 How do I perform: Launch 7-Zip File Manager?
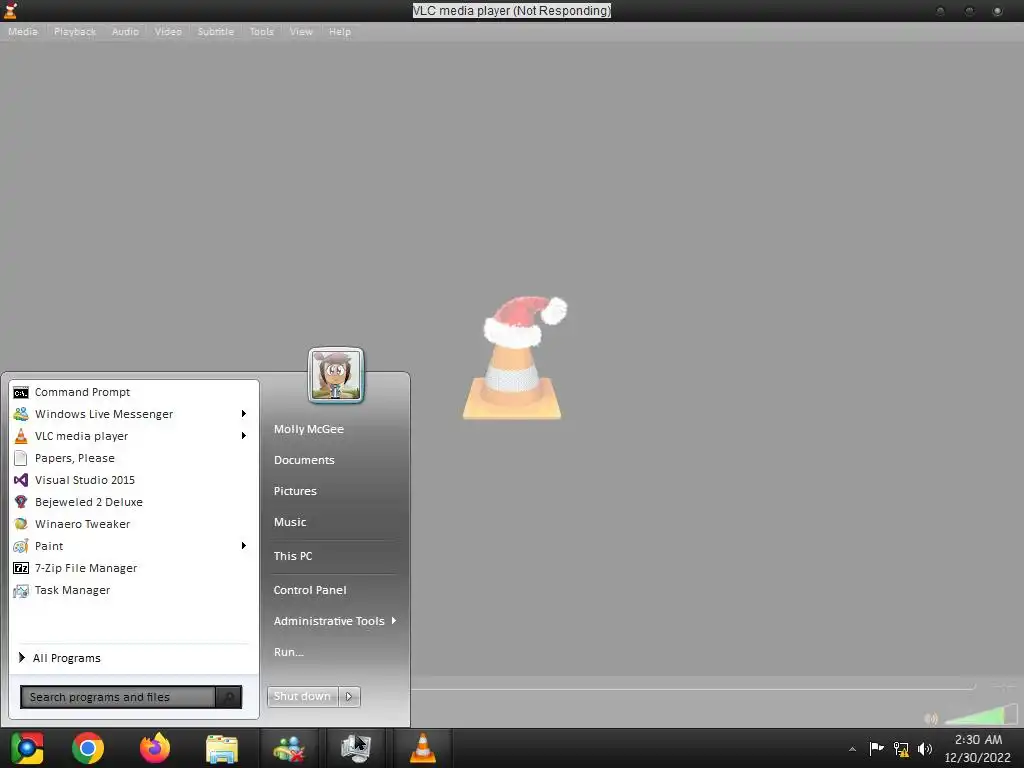point(134,568)
